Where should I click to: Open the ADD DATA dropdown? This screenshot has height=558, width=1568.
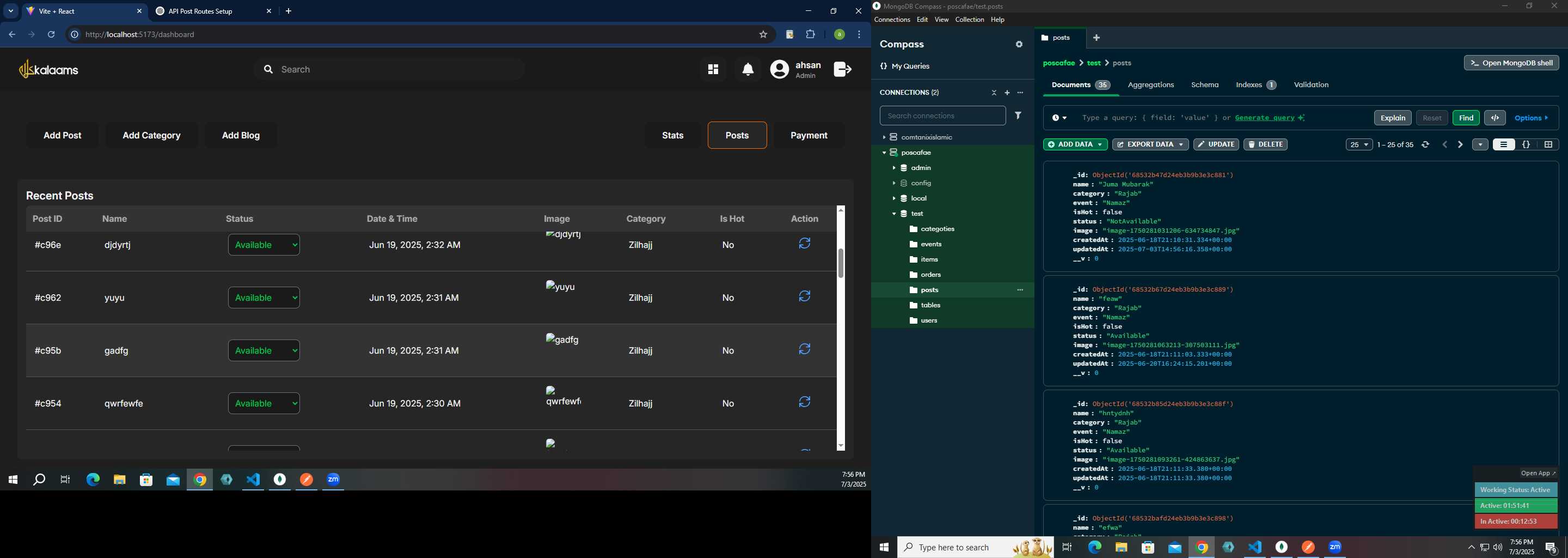click(x=1076, y=145)
